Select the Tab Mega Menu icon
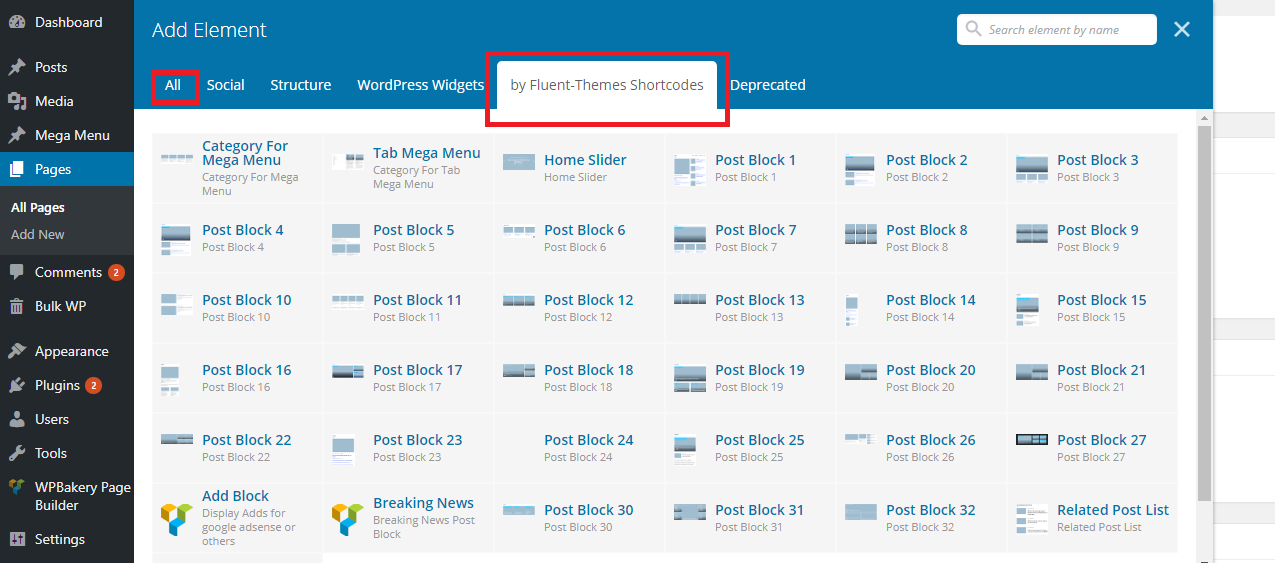The image size is (1275, 563). [347, 162]
